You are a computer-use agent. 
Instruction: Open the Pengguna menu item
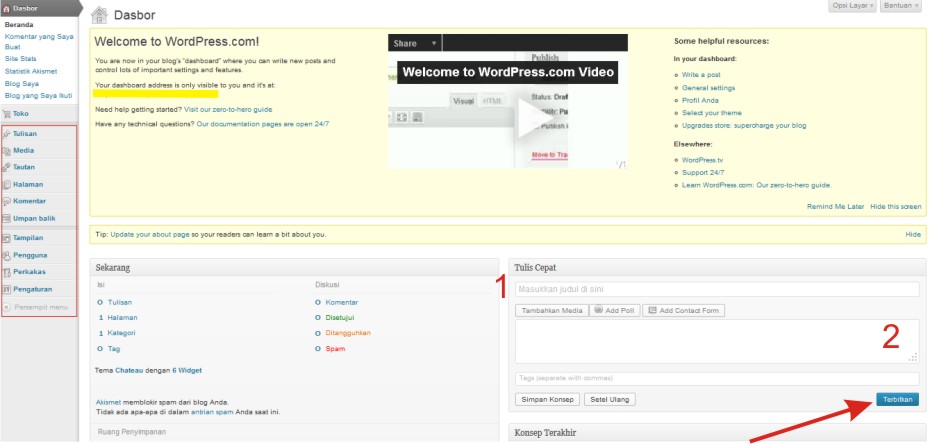tap(30, 255)
